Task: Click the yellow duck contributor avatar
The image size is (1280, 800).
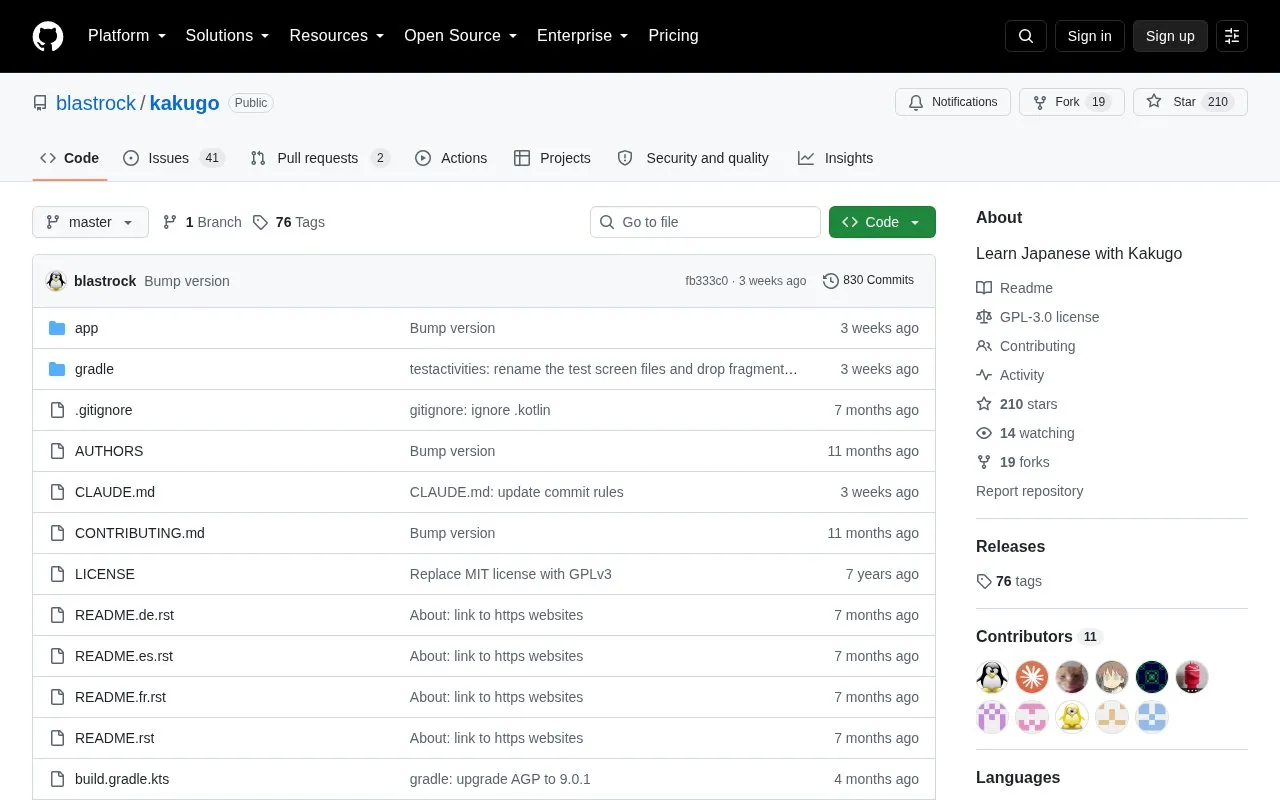Action: pyautogui.click(x=1072, y=717)
